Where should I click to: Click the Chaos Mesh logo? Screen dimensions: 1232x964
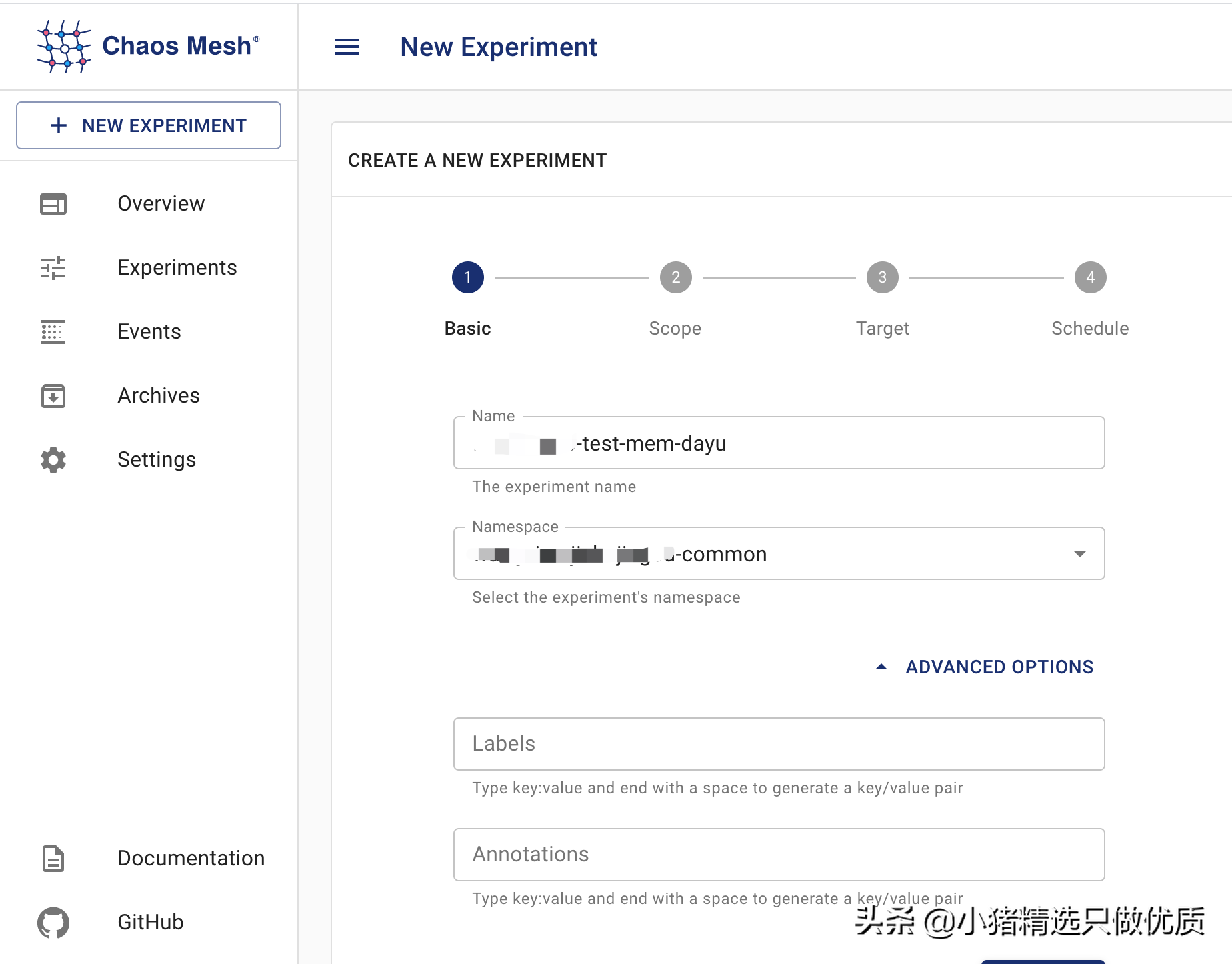[x=148, y=46]
